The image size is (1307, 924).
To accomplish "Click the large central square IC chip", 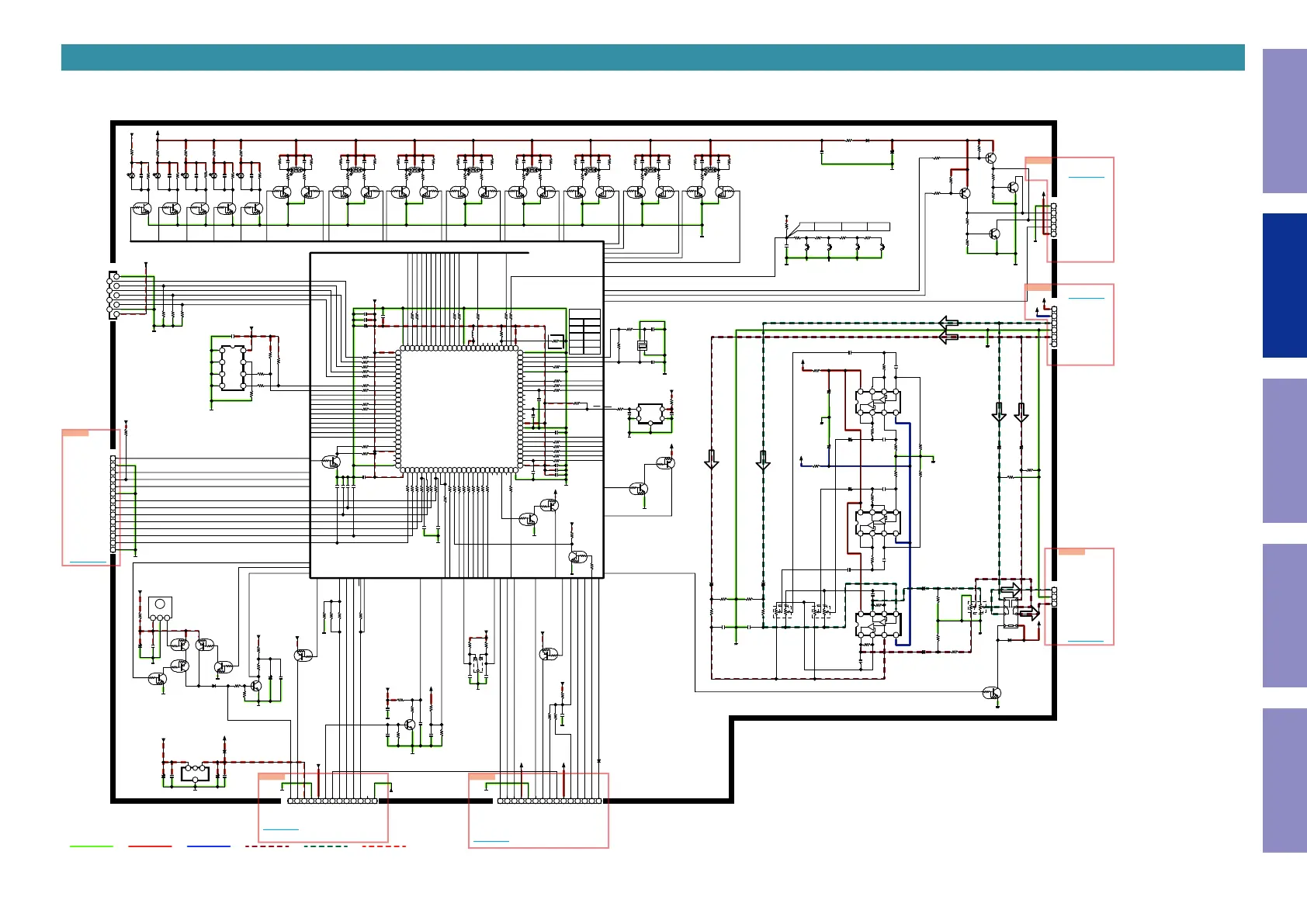I will (x=459, y=409).
